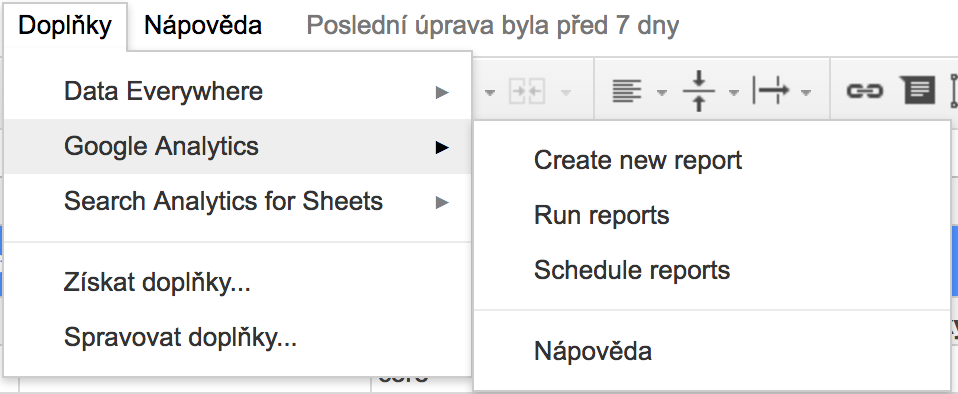
Task: Click the insert link icon
Action: pyautogui.click(x=865, y=92)
